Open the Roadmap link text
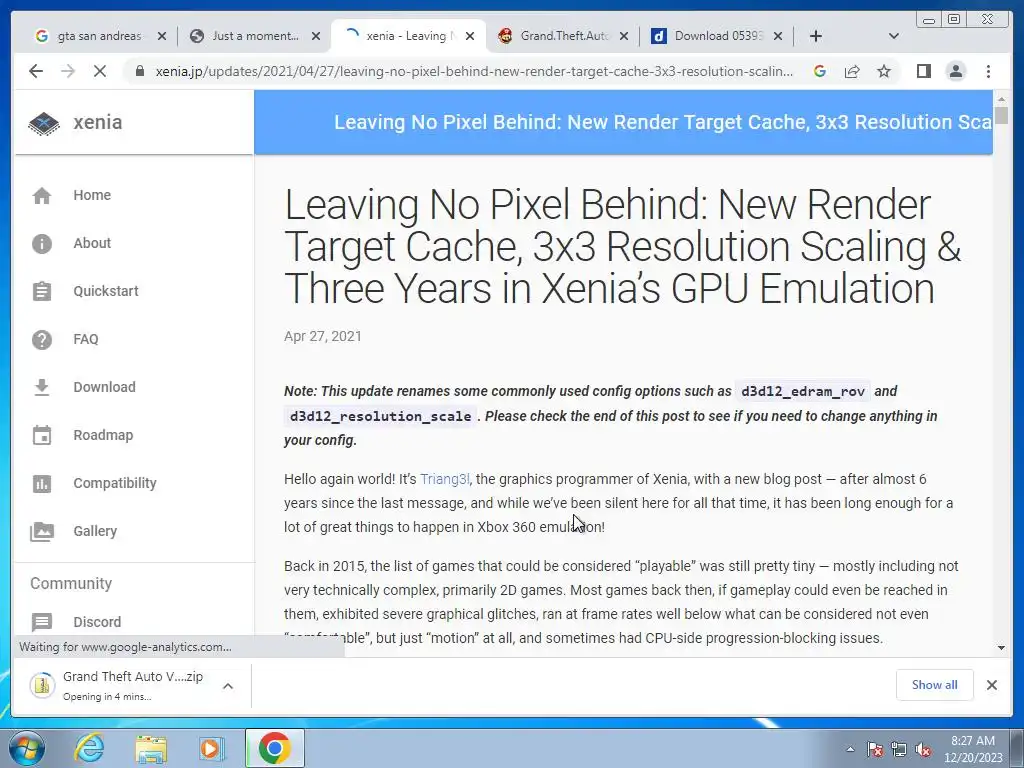 coord(103,435)
